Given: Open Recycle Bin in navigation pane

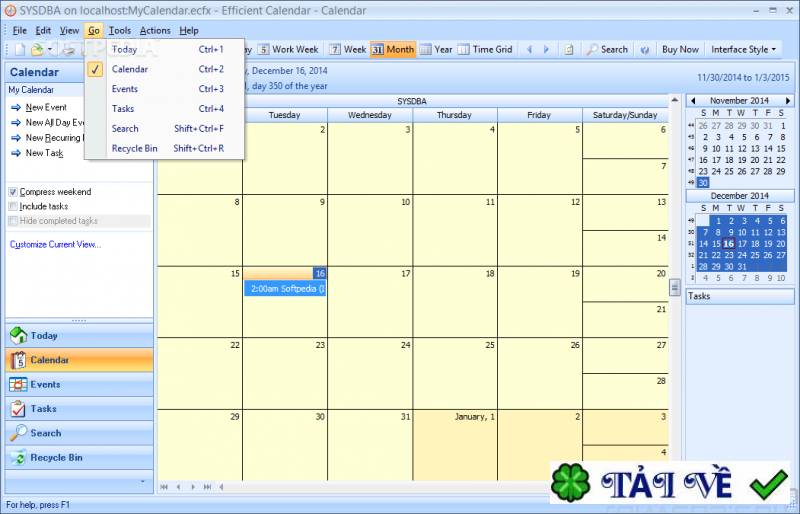Looking at the screenshot, I should coord(79,458).
